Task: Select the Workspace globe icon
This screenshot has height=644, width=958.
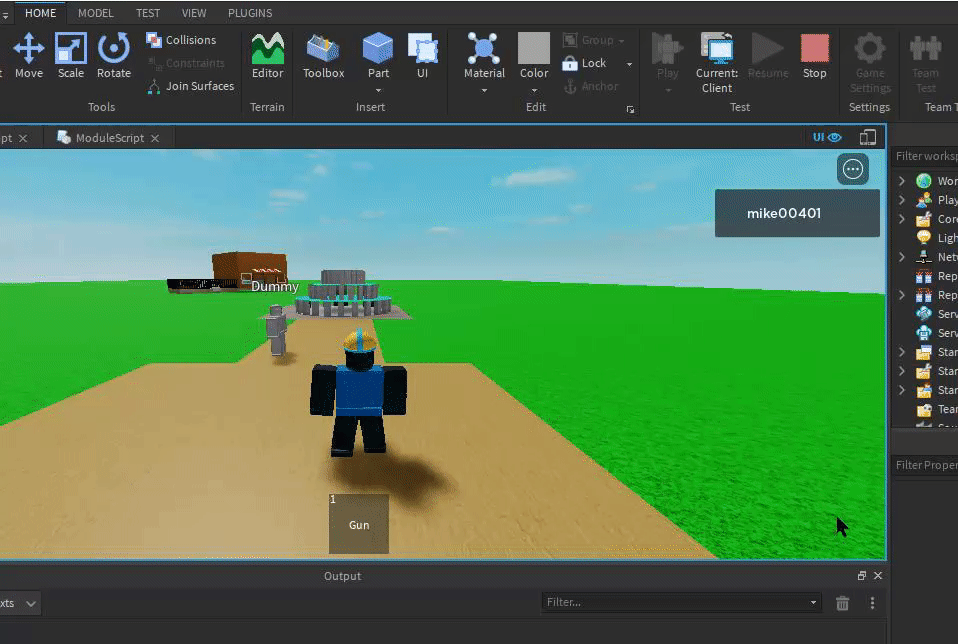Action: pos(924,181)
